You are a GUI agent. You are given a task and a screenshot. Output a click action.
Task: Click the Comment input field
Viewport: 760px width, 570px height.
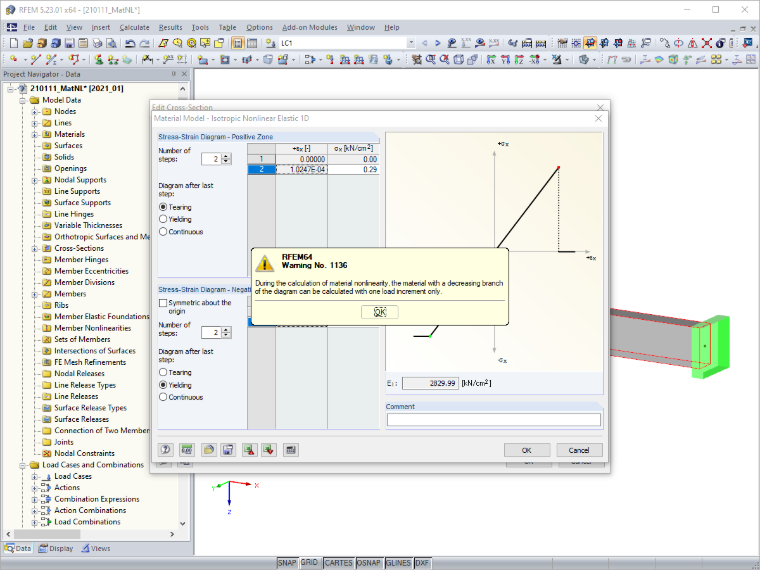point(493,420)
